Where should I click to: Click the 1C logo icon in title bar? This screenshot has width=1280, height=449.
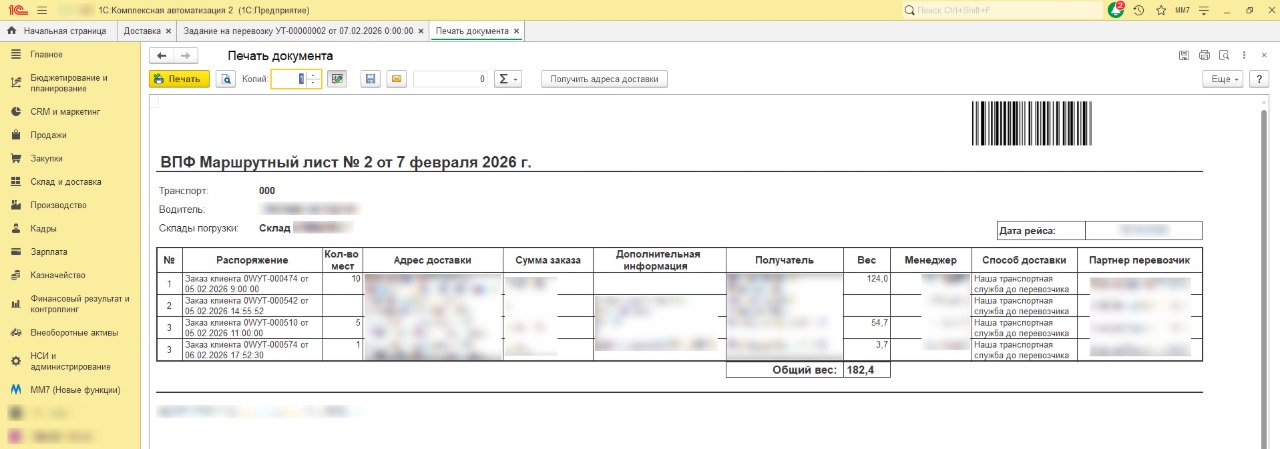tap(17, 9)
